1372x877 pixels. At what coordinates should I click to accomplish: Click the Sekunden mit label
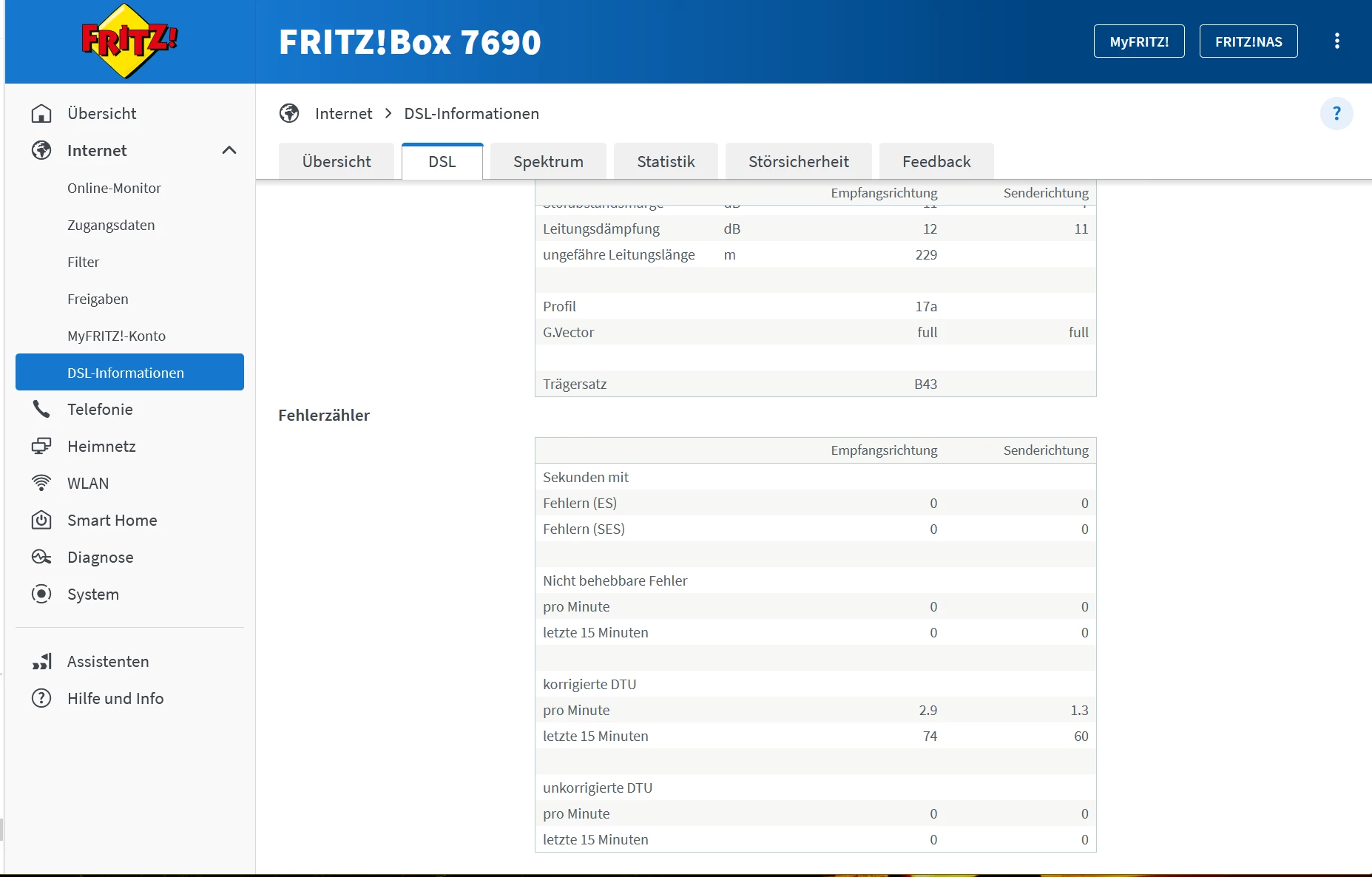point(586,477)
